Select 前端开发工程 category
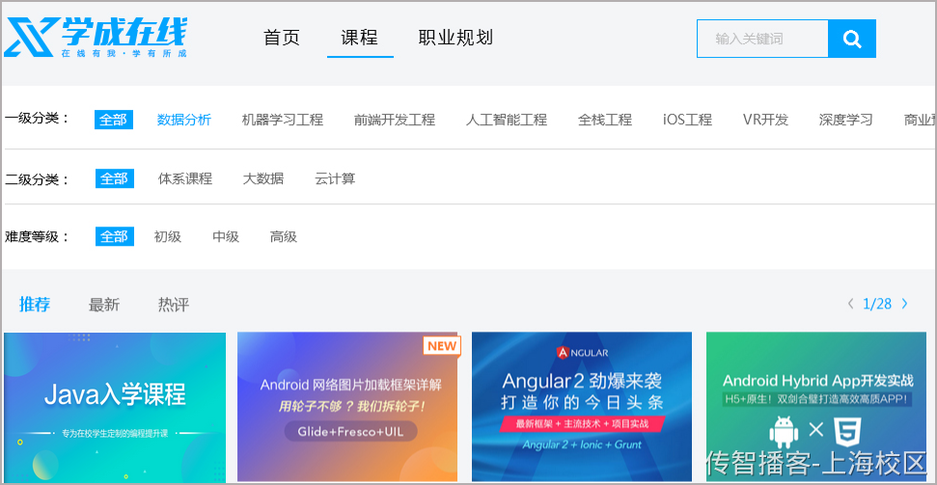The image size is (937, 485). click(394, 119)
